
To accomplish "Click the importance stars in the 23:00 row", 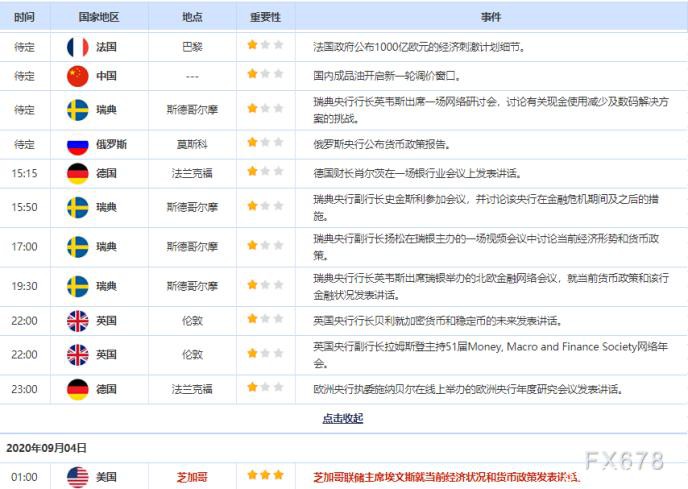I will (x=265, y=387).
